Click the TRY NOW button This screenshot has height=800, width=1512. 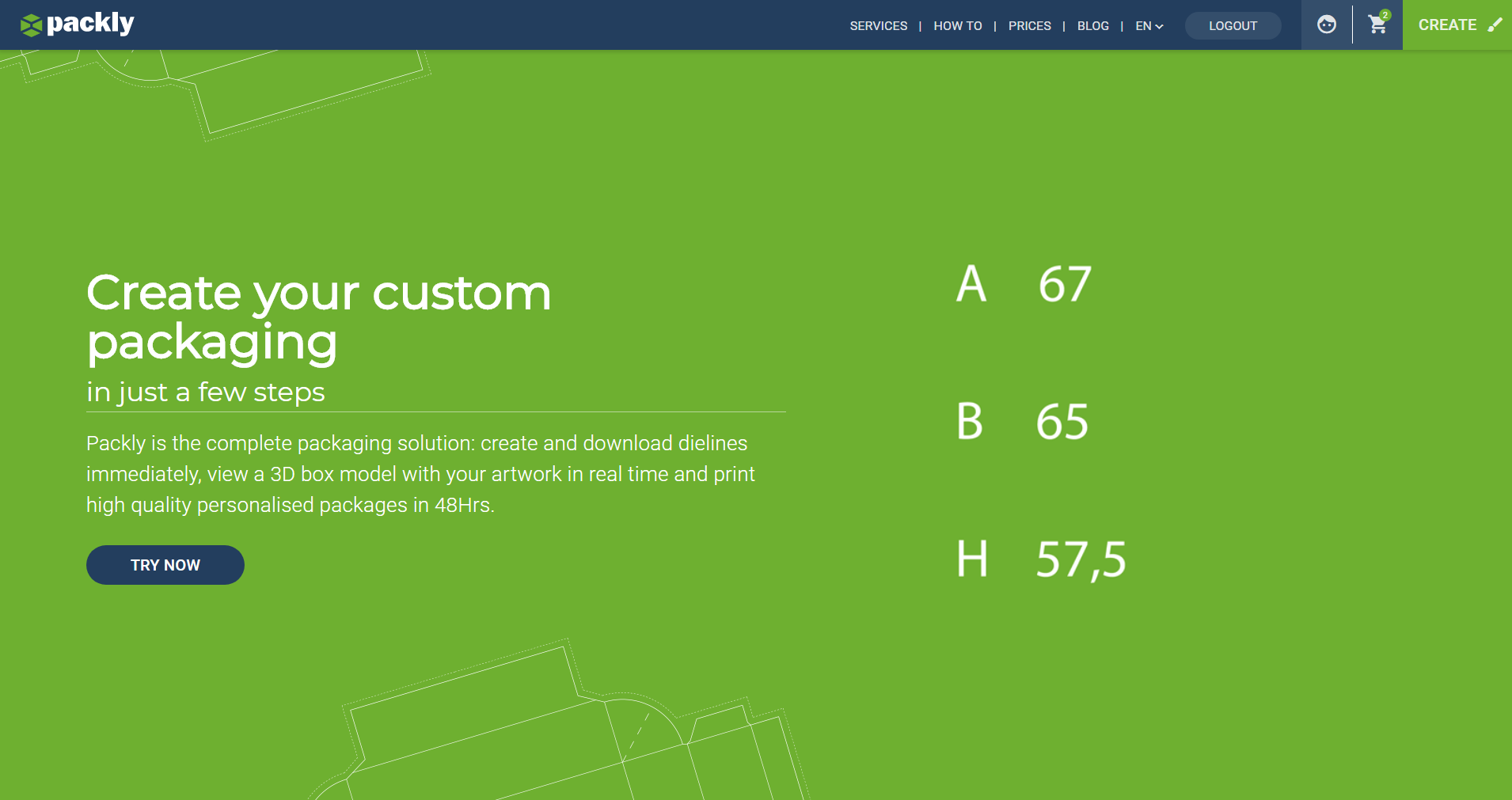point(165,565)
